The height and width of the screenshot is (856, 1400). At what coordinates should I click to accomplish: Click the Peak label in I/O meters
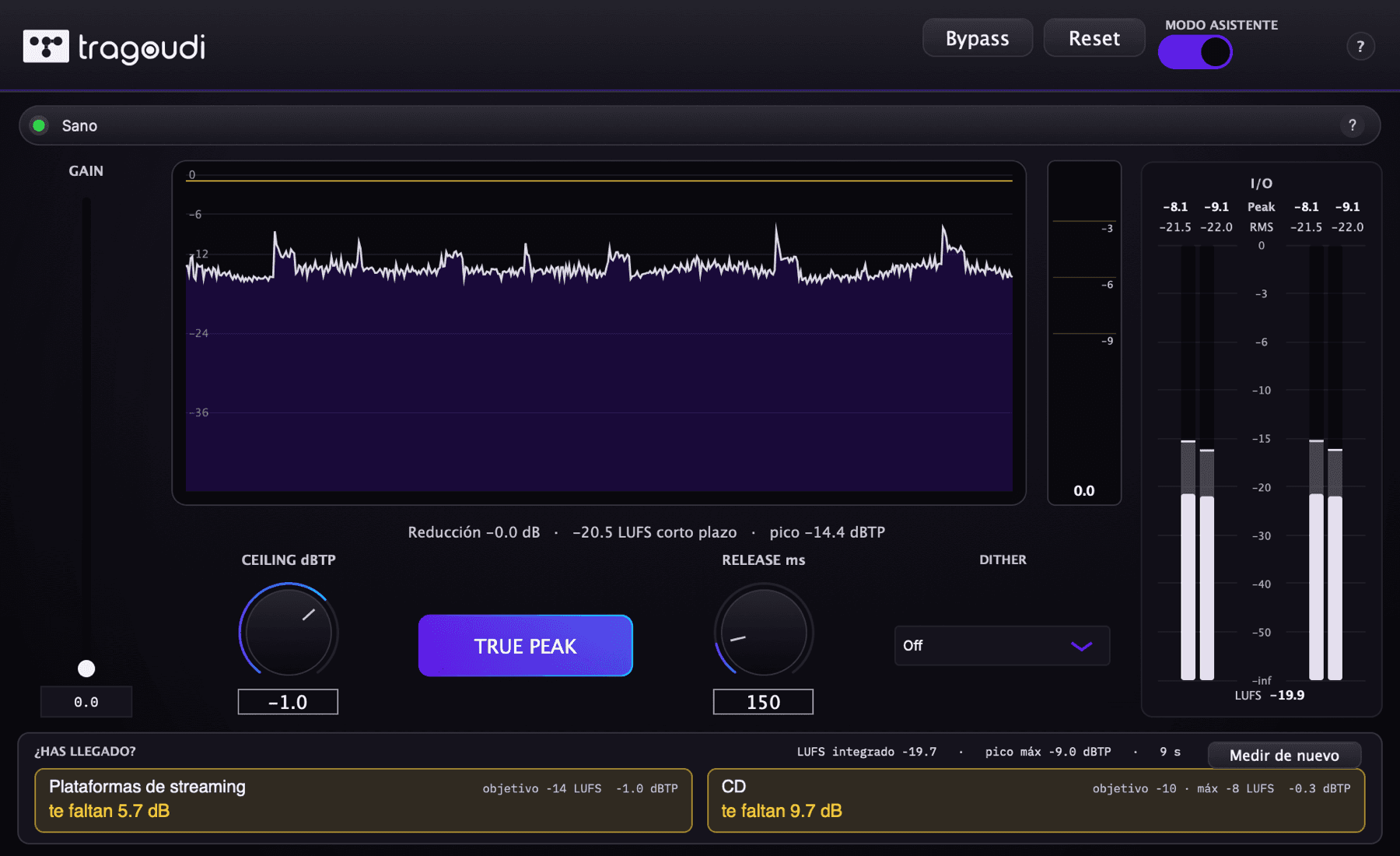tap(1261, 207)
